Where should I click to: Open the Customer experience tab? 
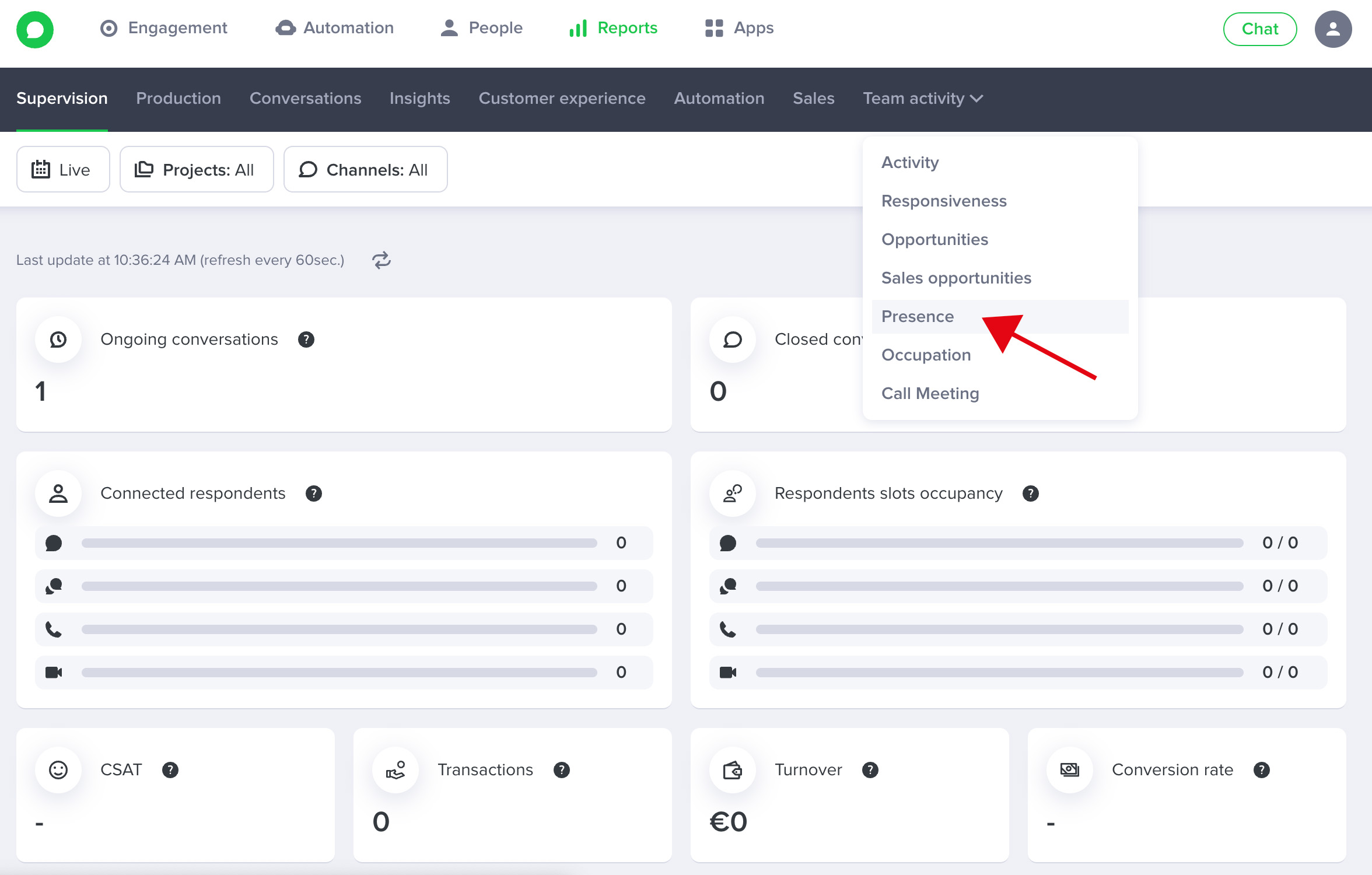point(562,99)
